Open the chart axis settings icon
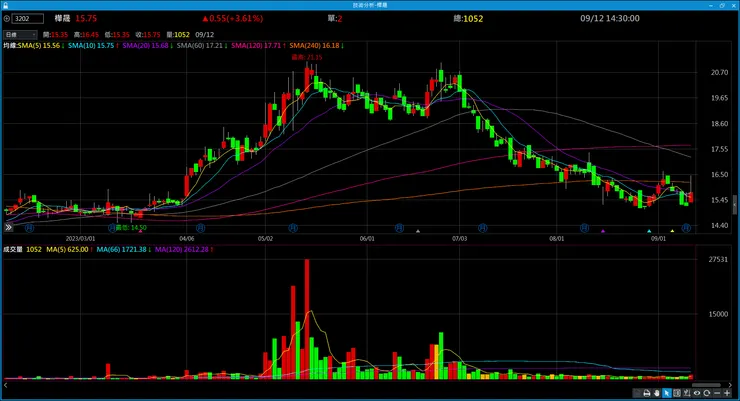This screenshot has height=401, width=740. tap(687, 393)
